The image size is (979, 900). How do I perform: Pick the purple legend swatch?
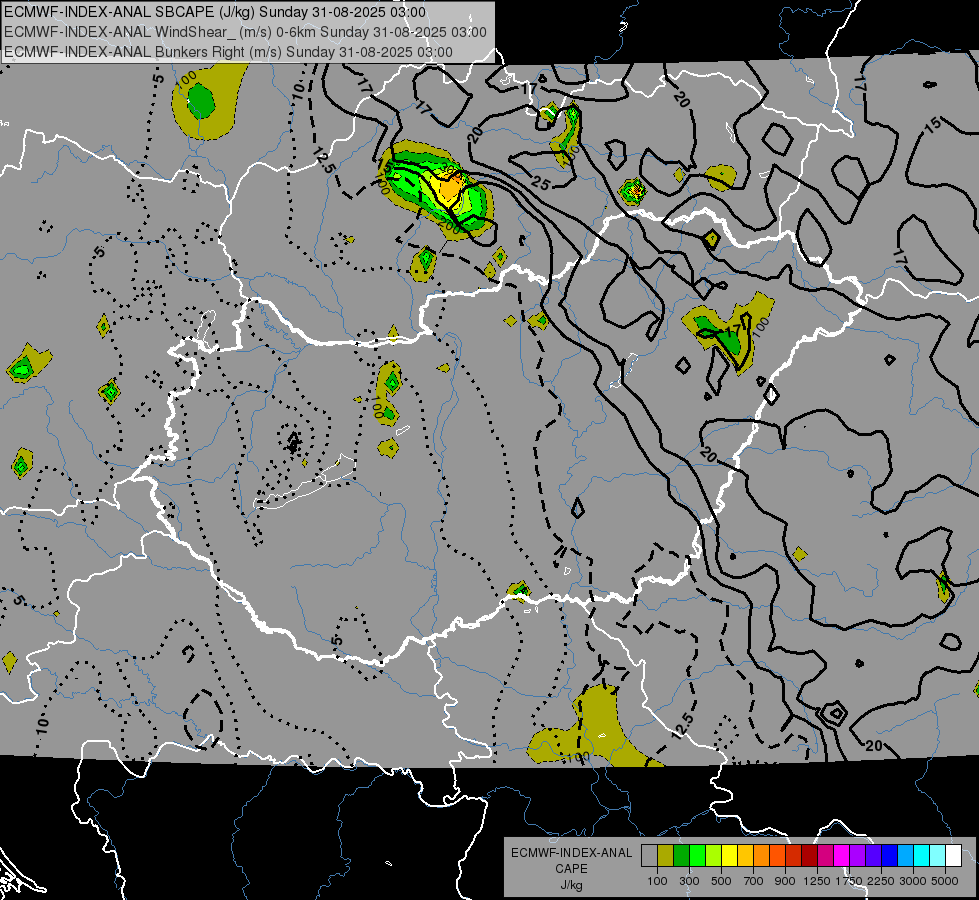click(x=857, y=855)
